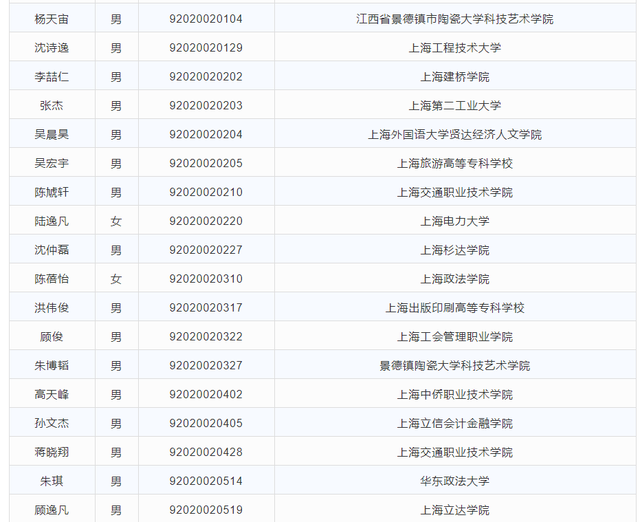Click the 男 cell in 张杰's row
The image size is (640, 522).
click(x=116, y=106)
